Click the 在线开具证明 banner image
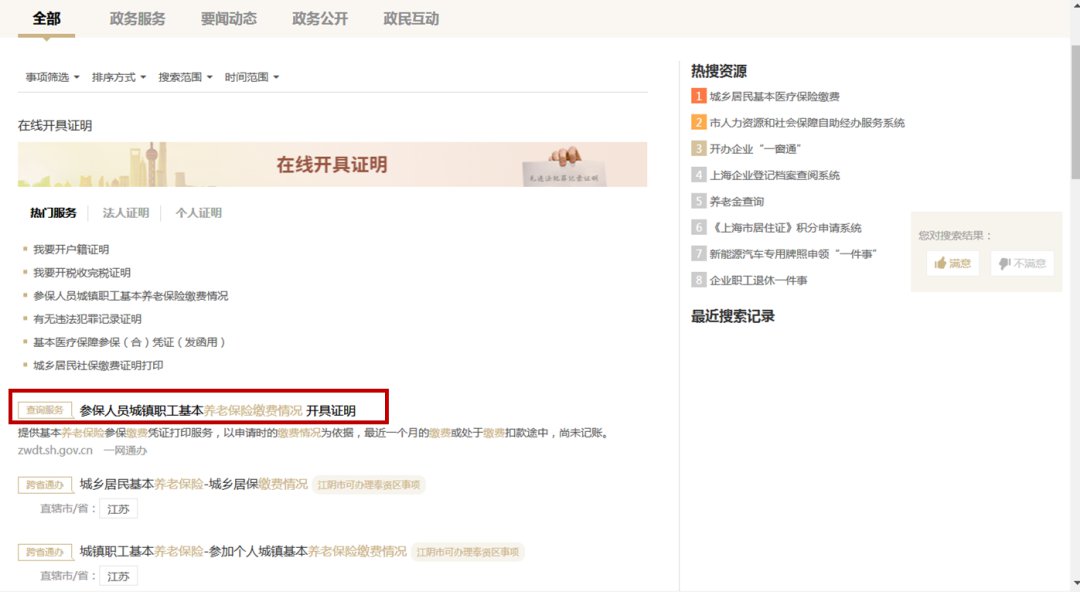1080x592 pixels. (332, 164)
